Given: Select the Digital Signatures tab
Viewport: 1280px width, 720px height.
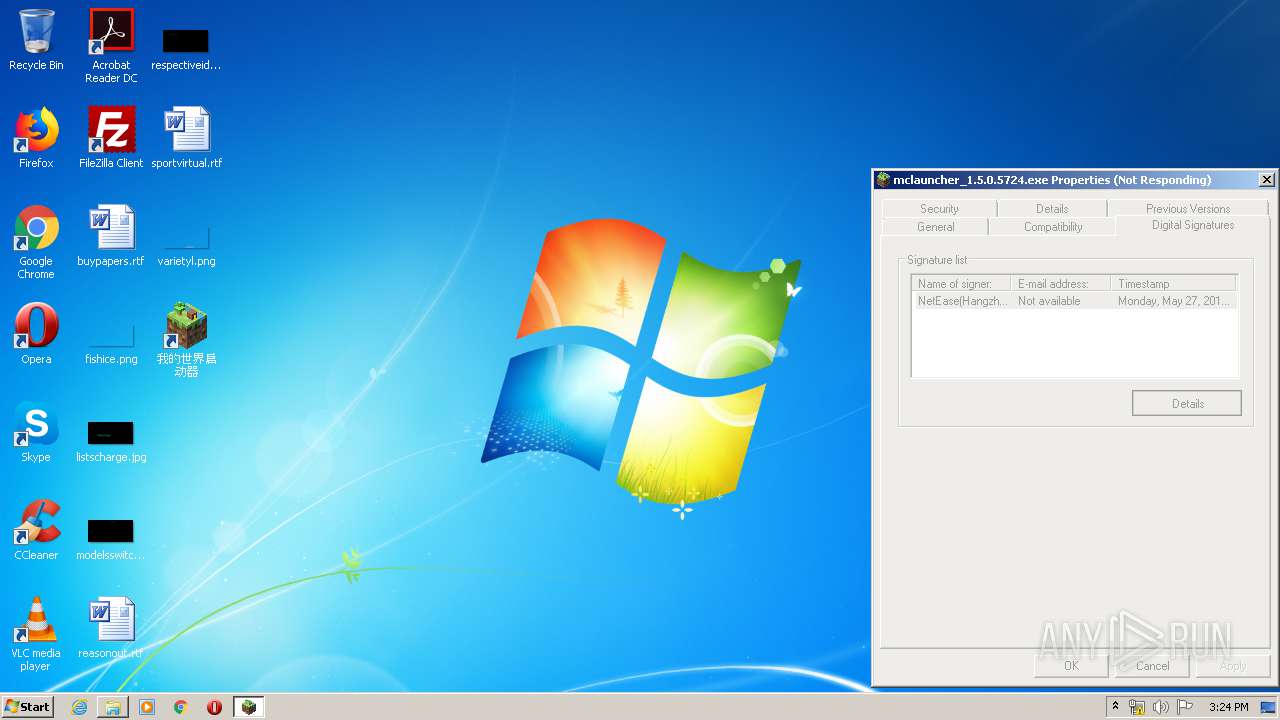Looking at the screenshot, I should coord(1193,225).
